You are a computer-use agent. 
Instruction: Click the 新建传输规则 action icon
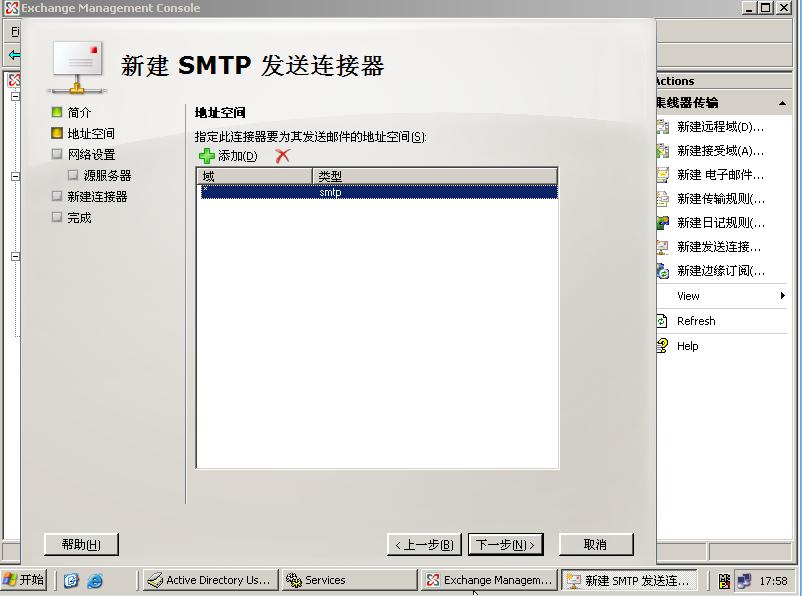(x=662, y=199)
